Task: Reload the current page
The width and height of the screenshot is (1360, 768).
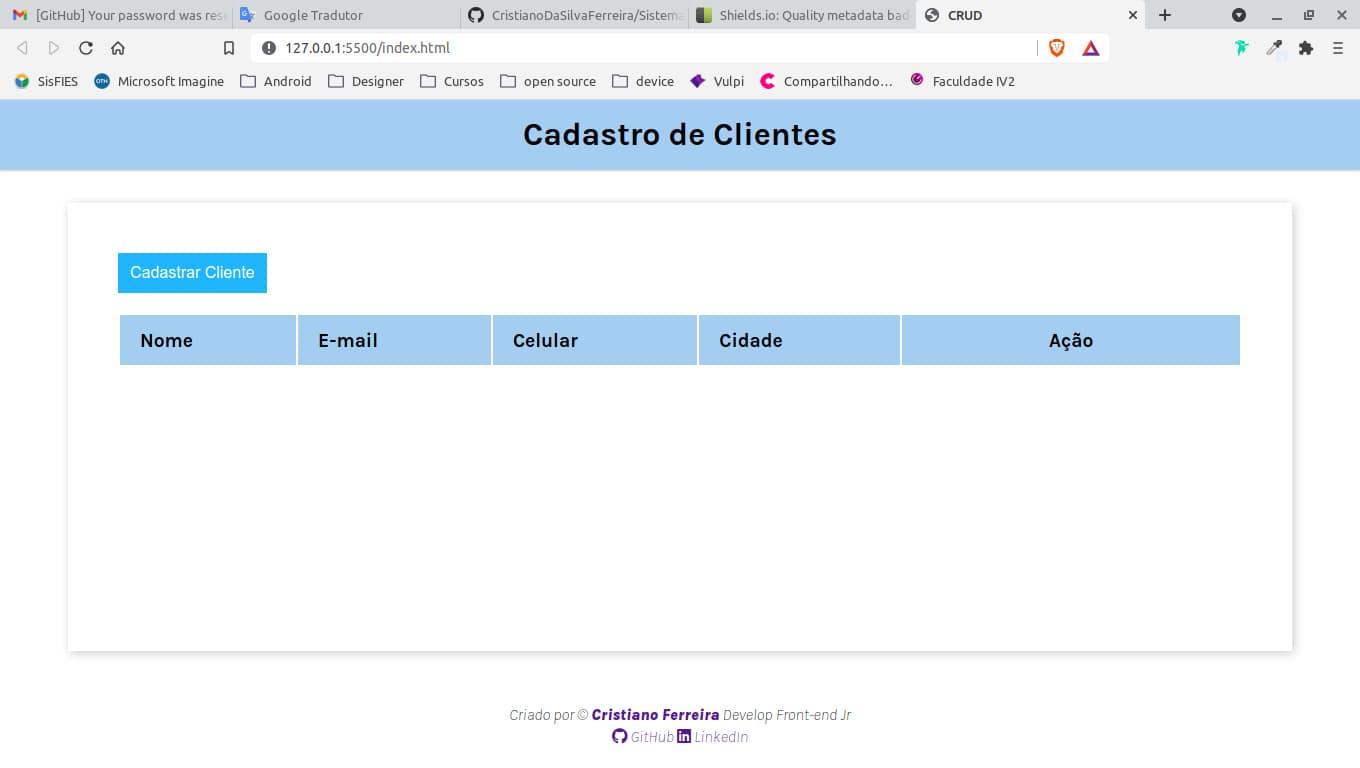Action: 86,48
